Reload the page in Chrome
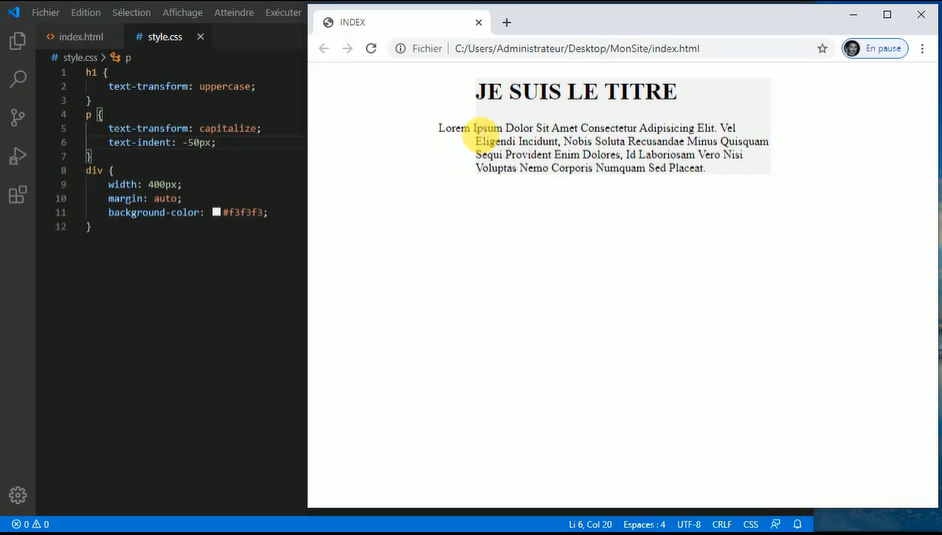Viewport: 942px width, 535px height. (x=371, y=49)
